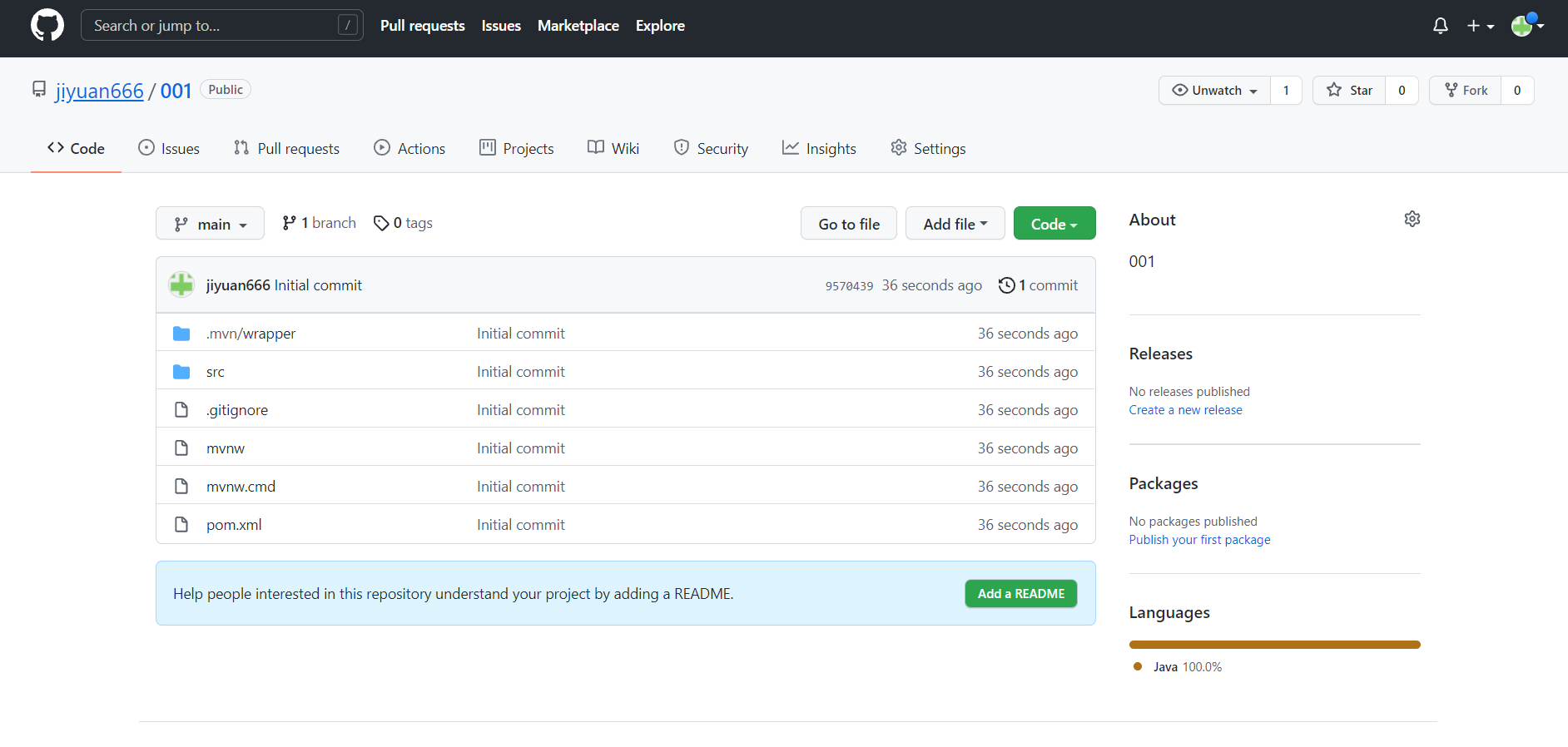View the forks count 0
This screenshot has width=1568, height=747.
[1517, 90]
